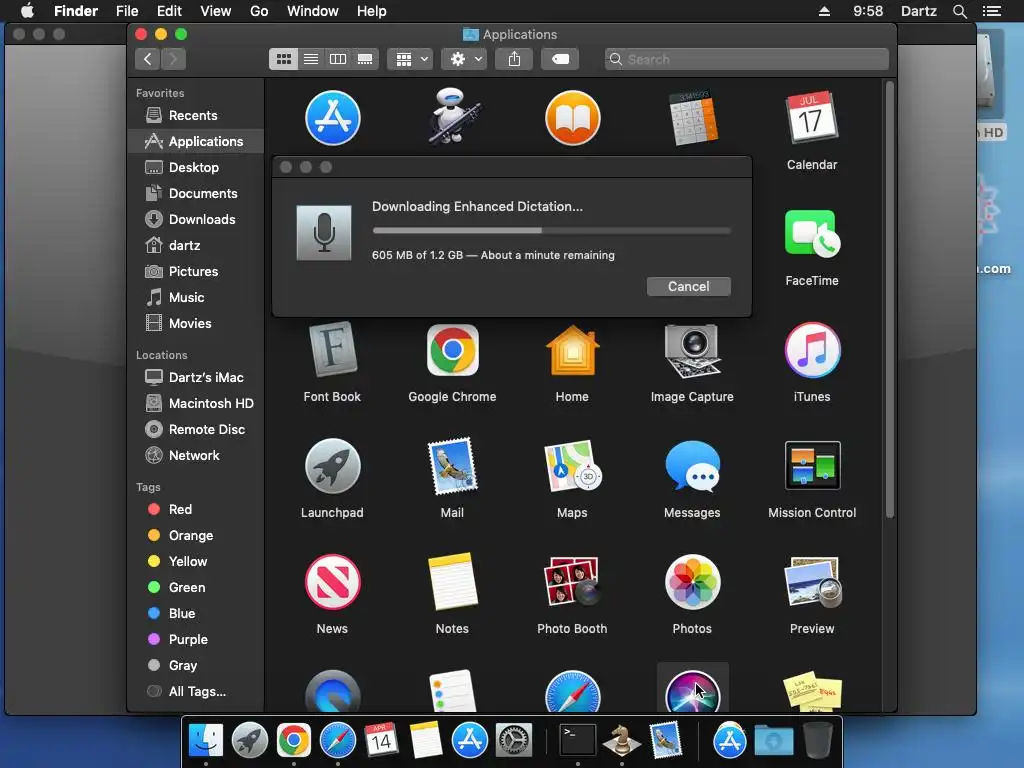Open the Books app icon
This screenshot has height=768, width=1024.
pyautogui.click(x=573, y=118)
